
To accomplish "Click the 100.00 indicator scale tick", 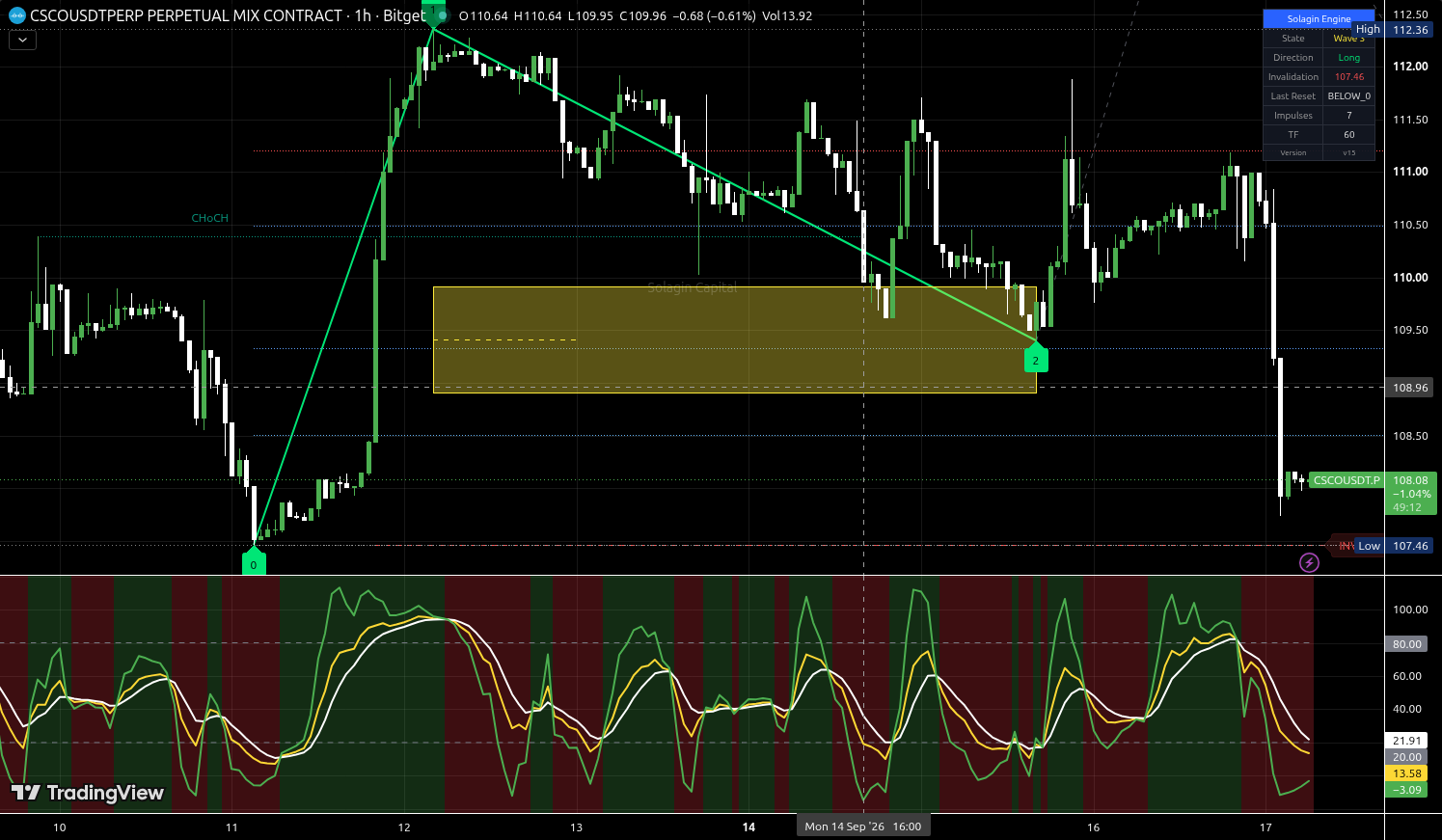I will 1409,610.
